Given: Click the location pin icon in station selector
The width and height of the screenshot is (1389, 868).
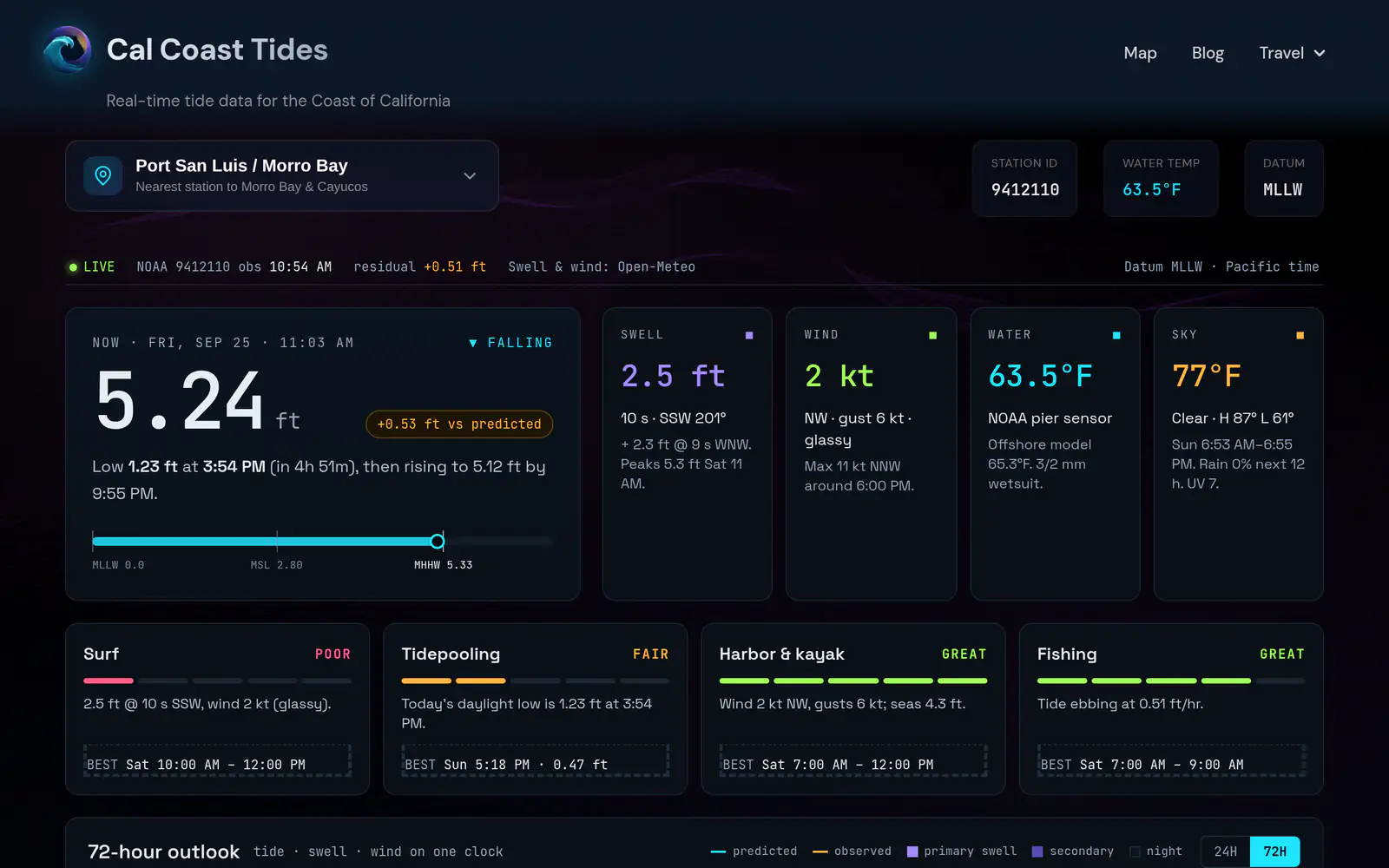Looking at the screenshot, I should (102, 175).
